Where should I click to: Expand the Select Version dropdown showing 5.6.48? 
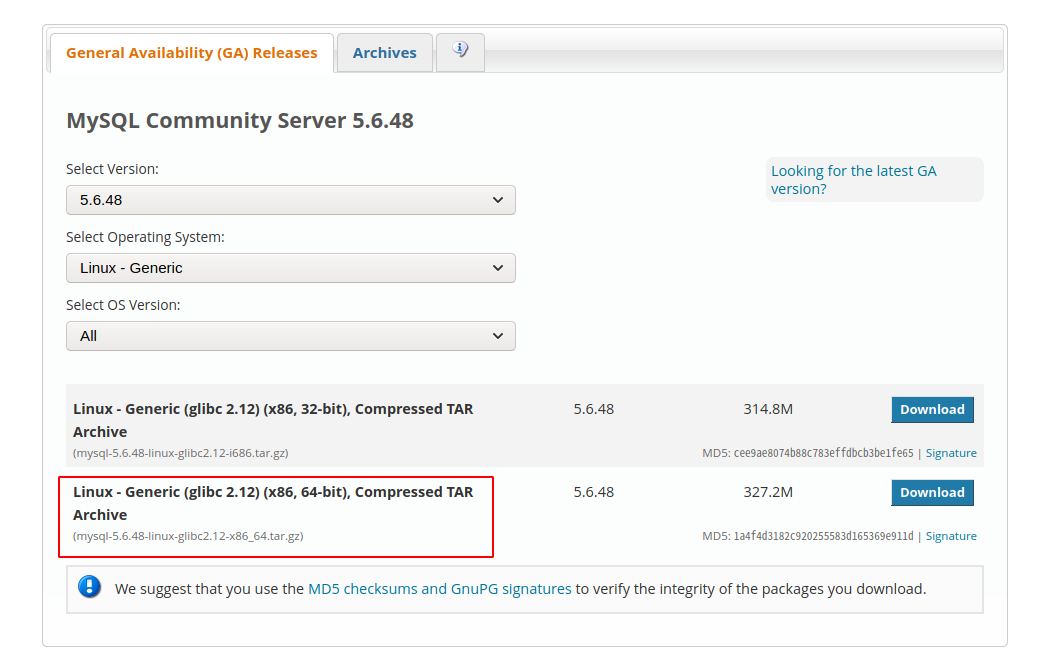tap(290, 200)
